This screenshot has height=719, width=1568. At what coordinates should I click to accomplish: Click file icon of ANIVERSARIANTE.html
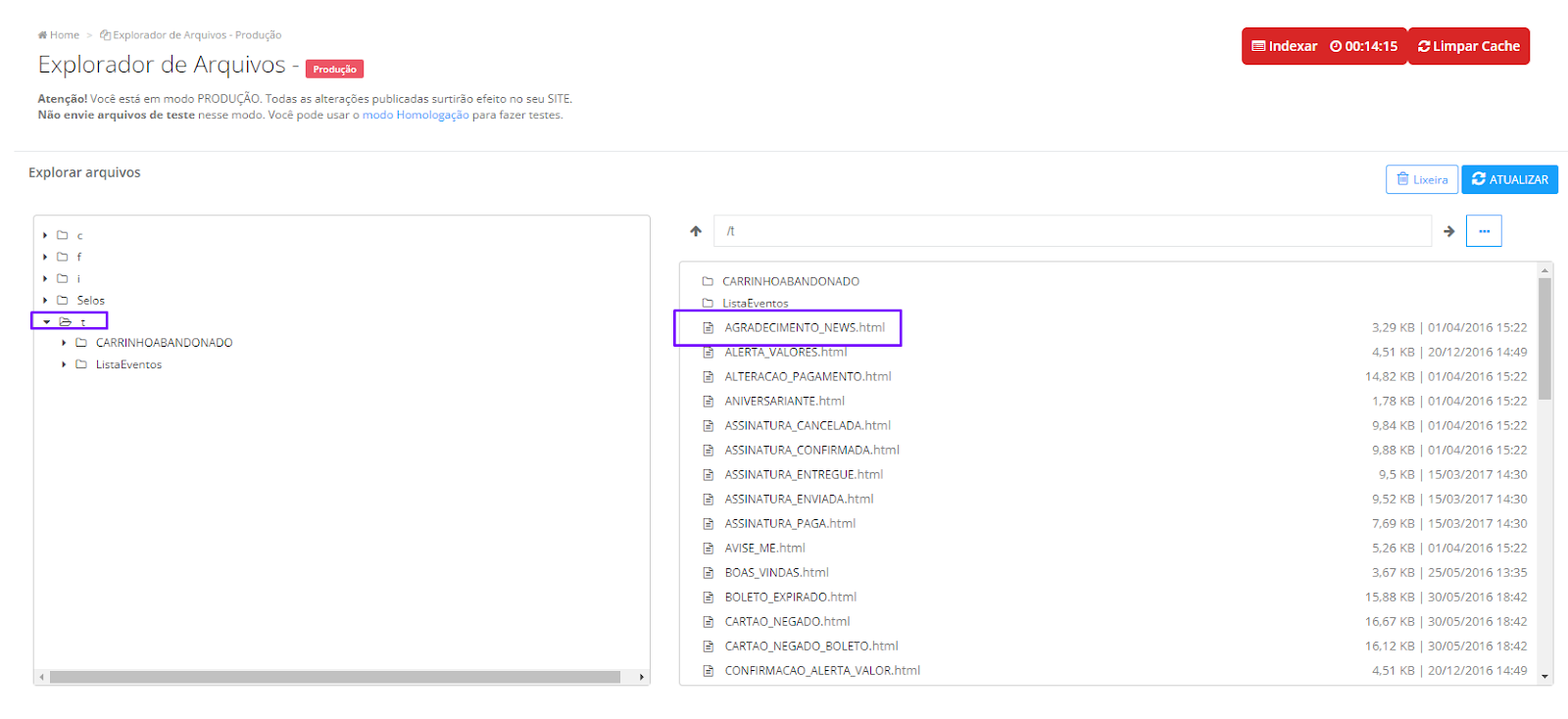coord(709,401)
